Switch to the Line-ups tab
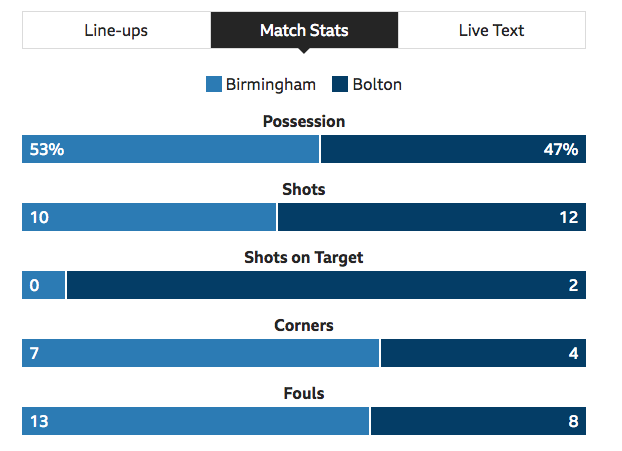 click(116, 30)
